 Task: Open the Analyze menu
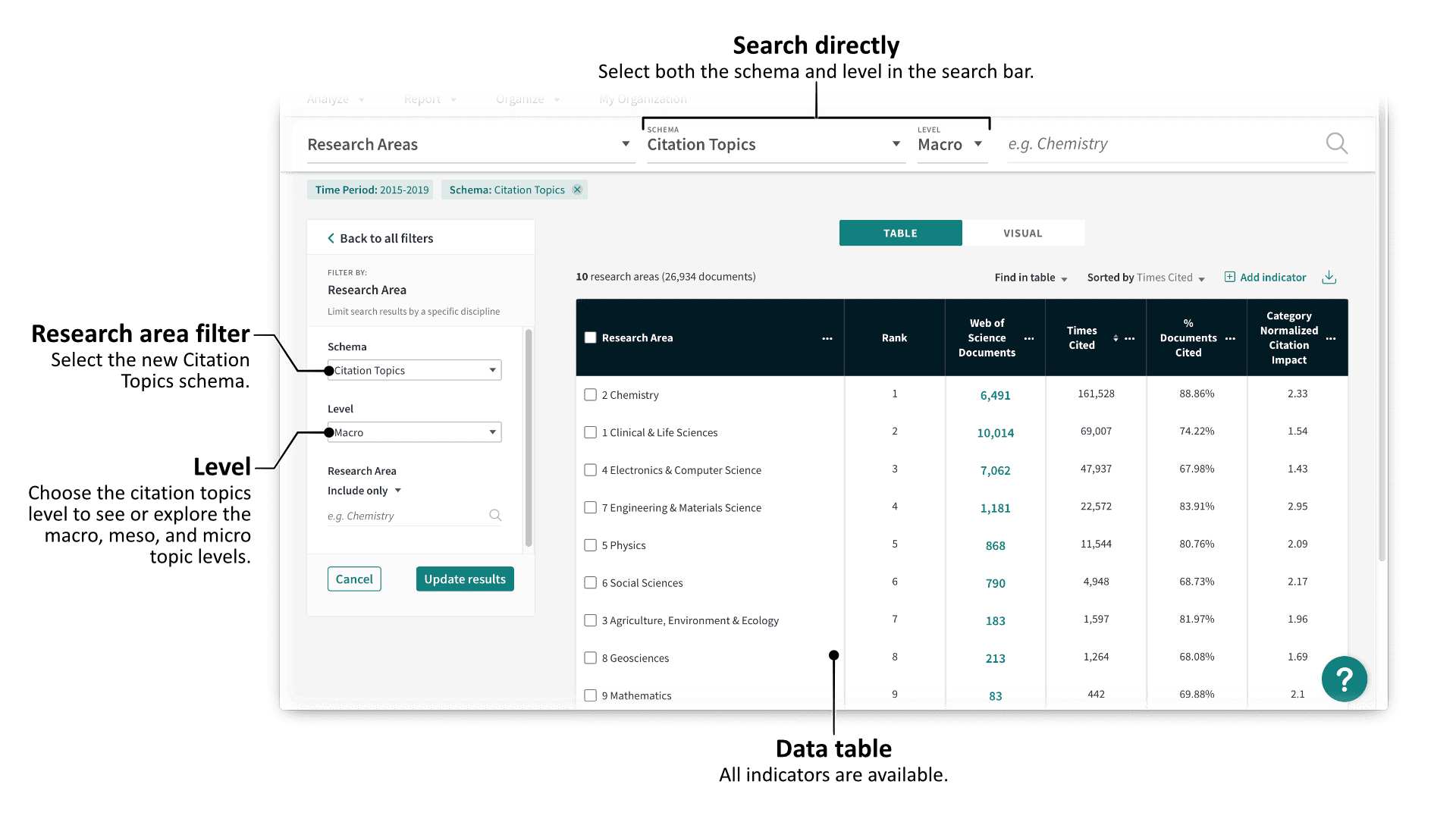pyautogui.click(x=336, y=99)
